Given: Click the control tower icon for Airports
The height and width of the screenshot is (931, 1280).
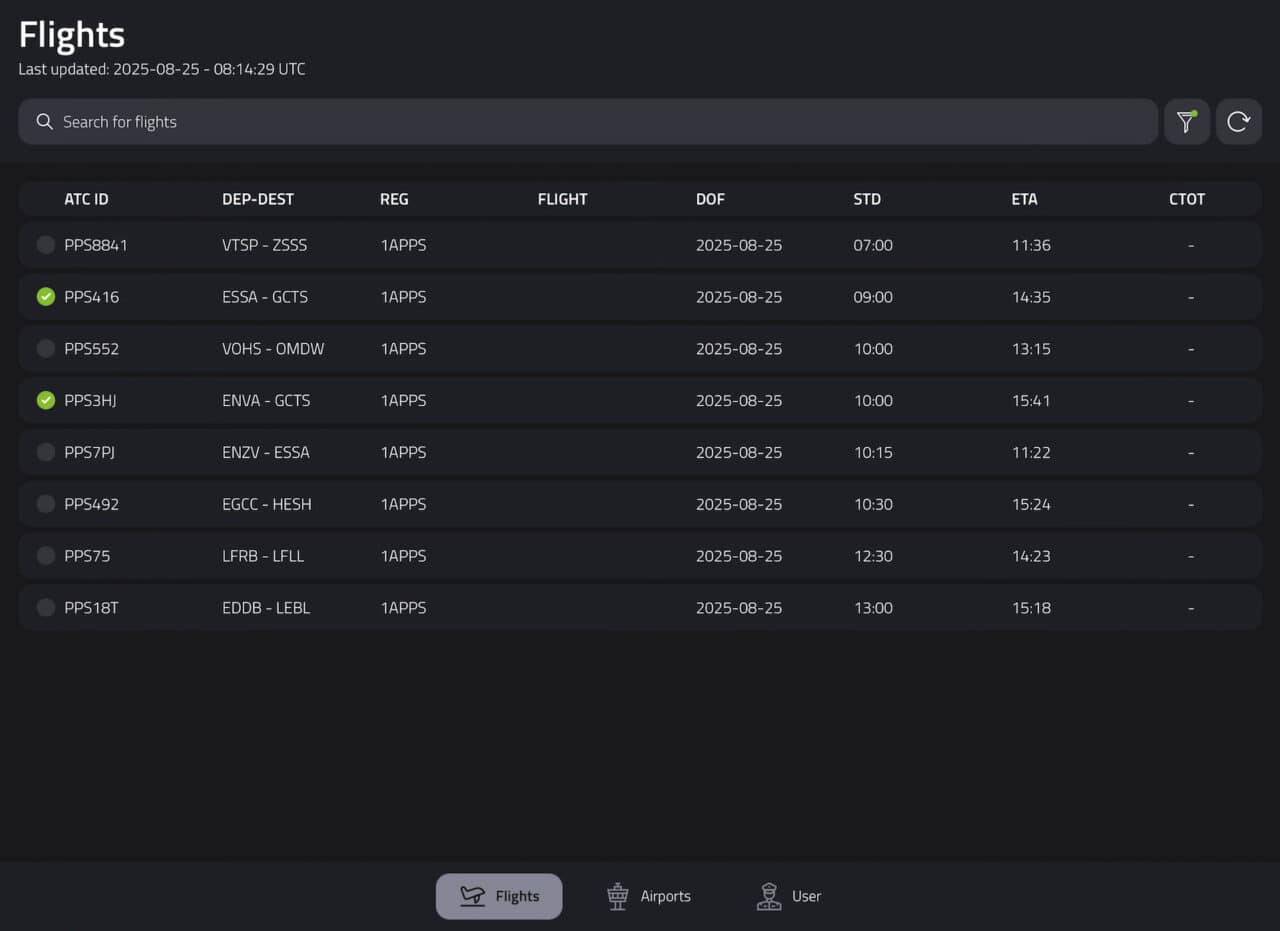Looking at the screenshot, I should [x=617, y=895].
